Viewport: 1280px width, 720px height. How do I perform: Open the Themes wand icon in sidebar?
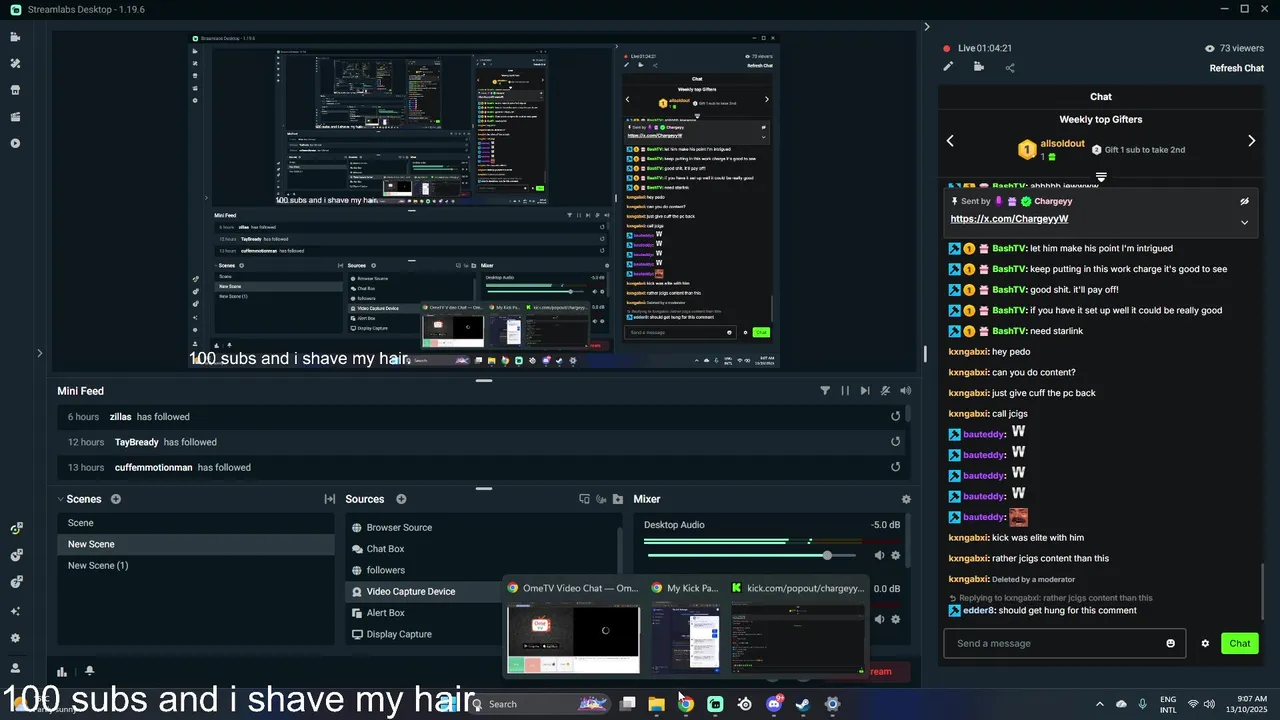(x=15, y=63)
